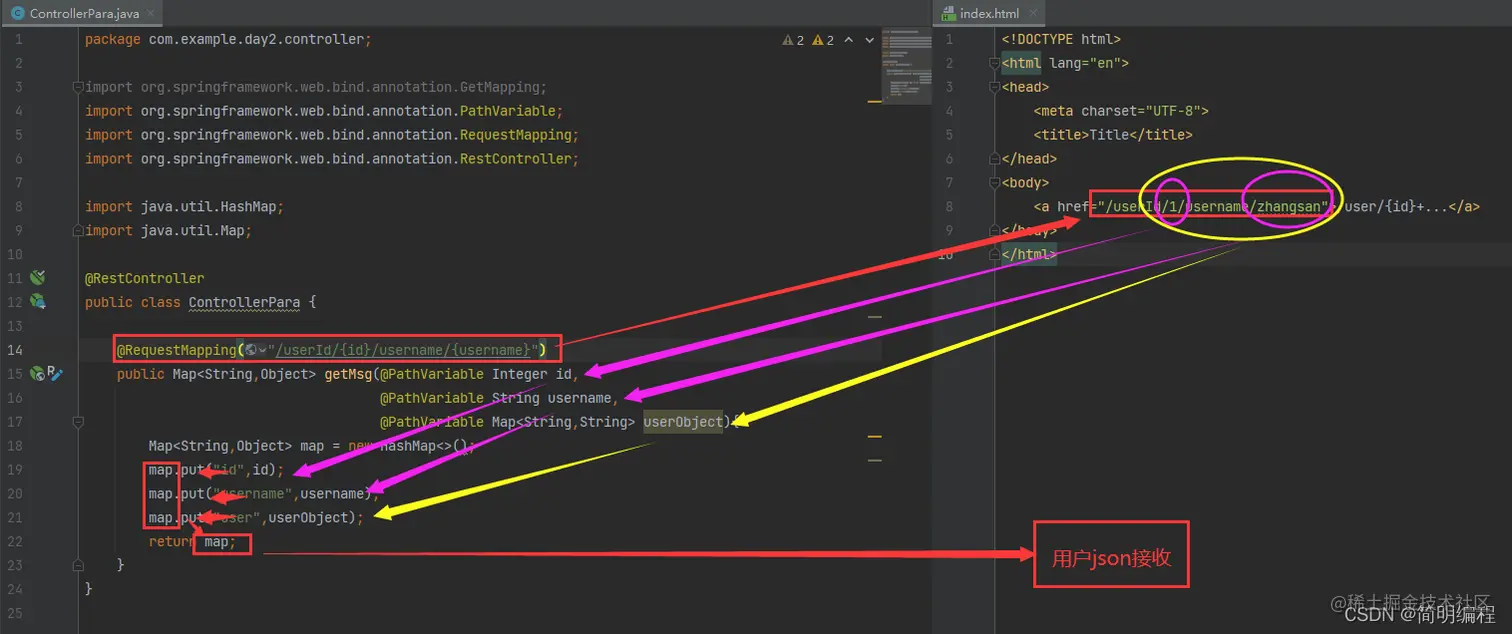Collapse method end fold marker on line 23
The image size is (1512, 634).
coord(78,566)
